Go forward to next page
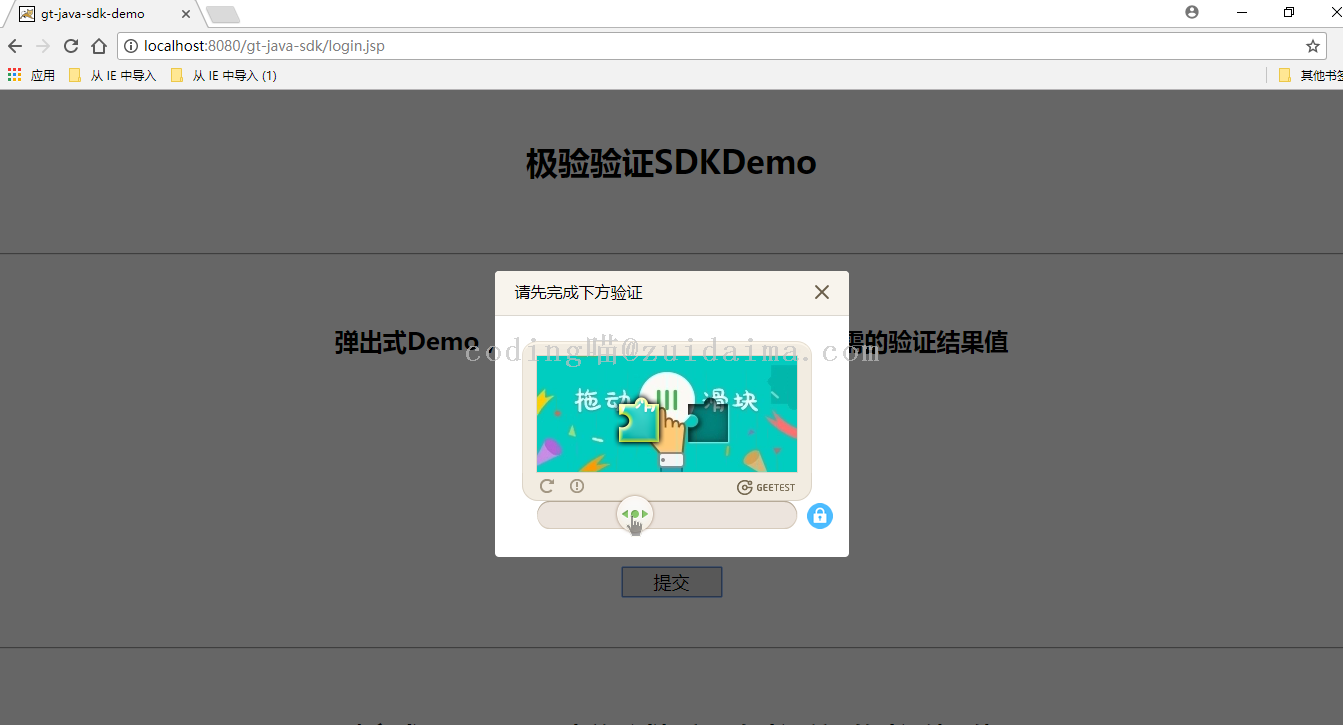1343x725 pixels. (43, 46)
